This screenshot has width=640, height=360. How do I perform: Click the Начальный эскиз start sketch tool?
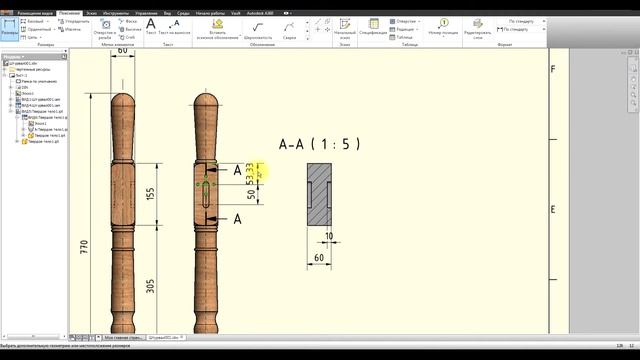pos(345,29)
